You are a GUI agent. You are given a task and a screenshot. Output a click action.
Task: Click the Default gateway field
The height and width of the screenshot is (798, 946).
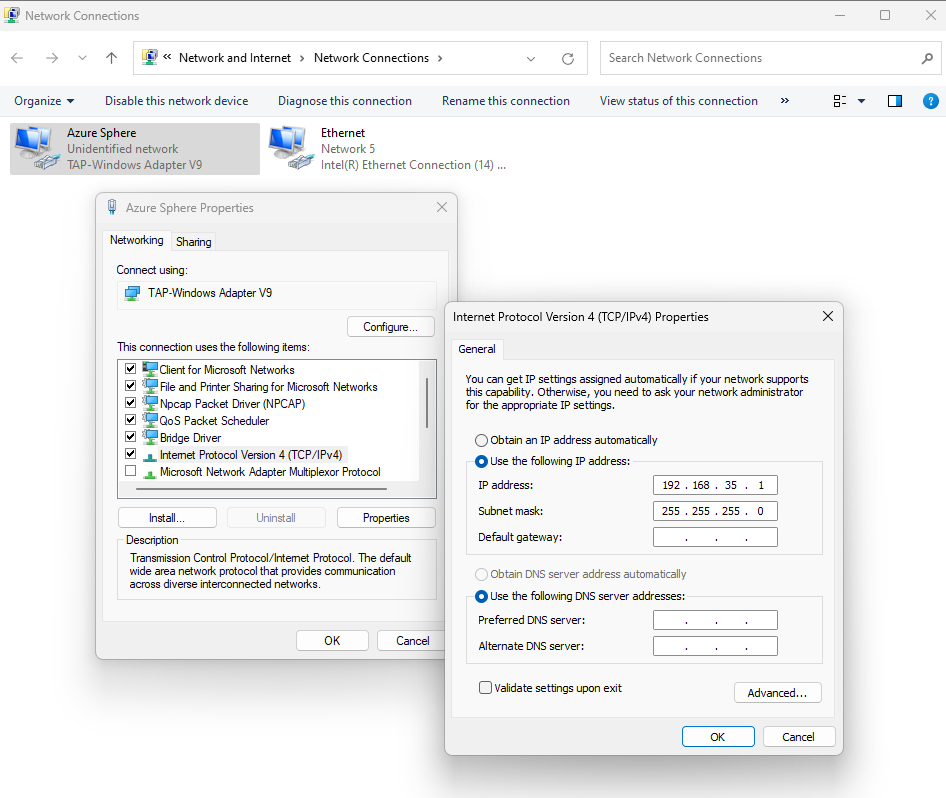pyautogui.click(x=715, y=537)
